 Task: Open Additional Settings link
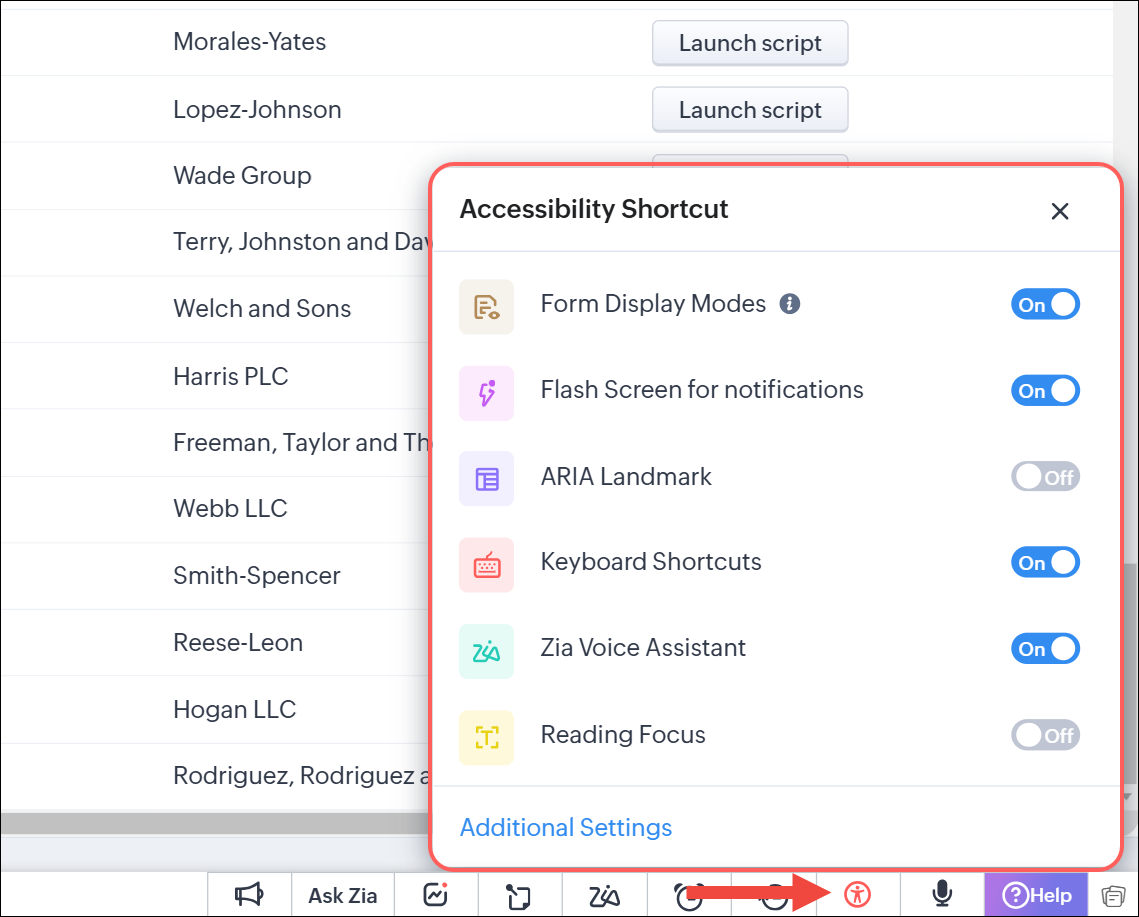pos(565,827)
